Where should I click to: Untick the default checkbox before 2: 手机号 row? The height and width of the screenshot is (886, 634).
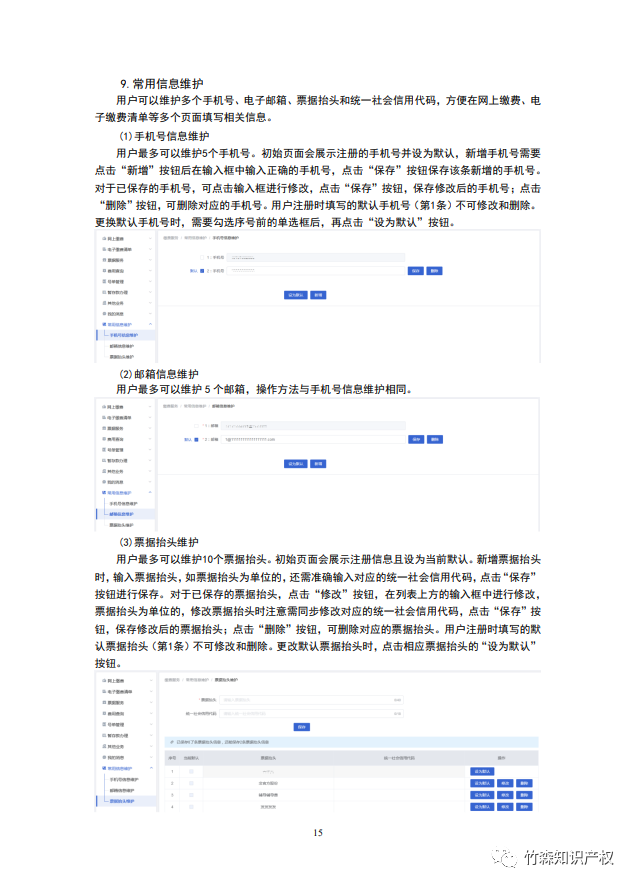click(202, 271)
